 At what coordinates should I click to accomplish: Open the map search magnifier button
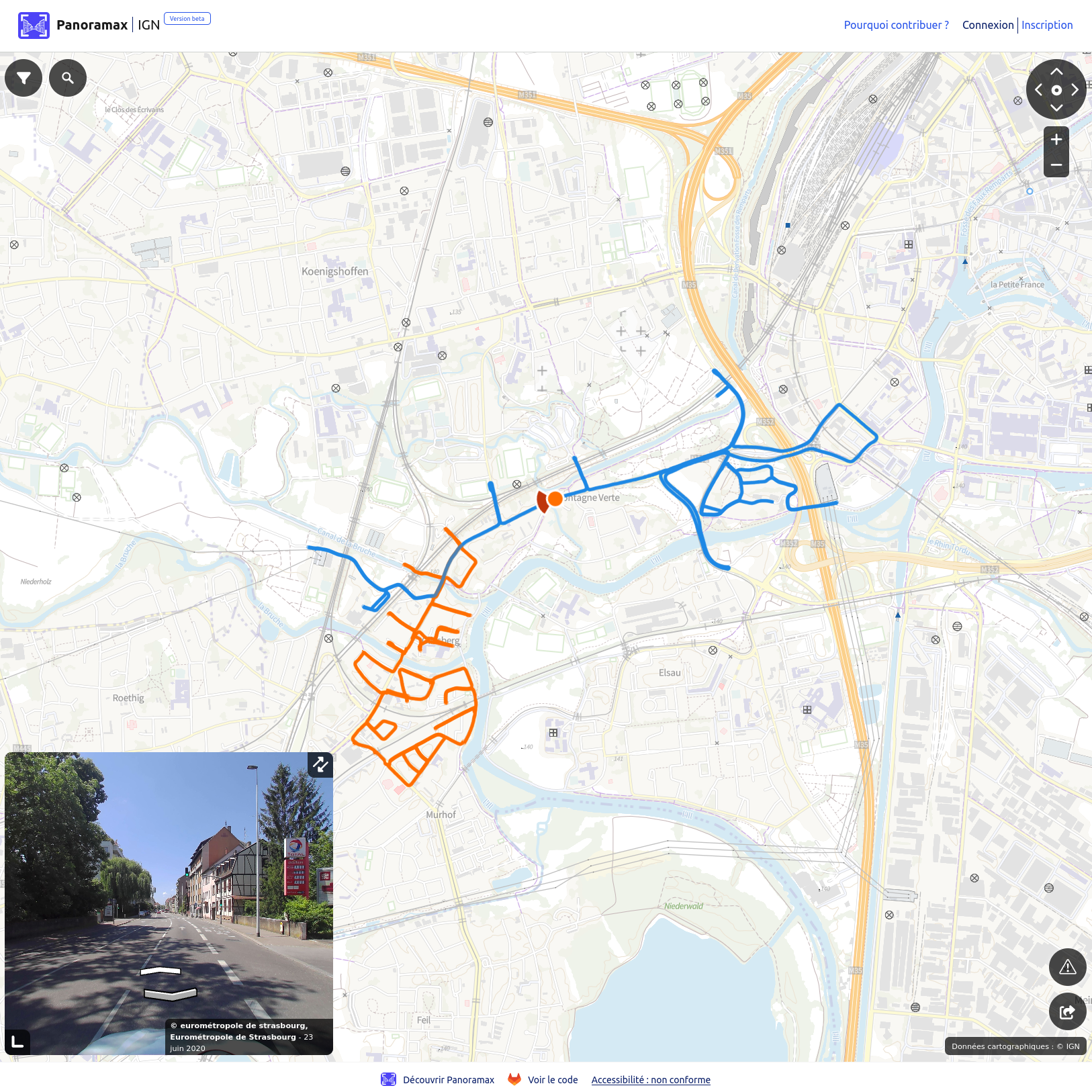point(68,78)
